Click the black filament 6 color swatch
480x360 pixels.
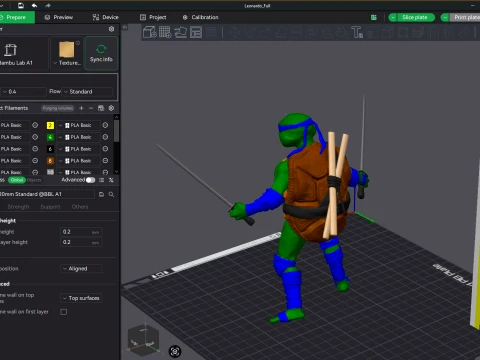pyautogui.click(x=50, y=149)
